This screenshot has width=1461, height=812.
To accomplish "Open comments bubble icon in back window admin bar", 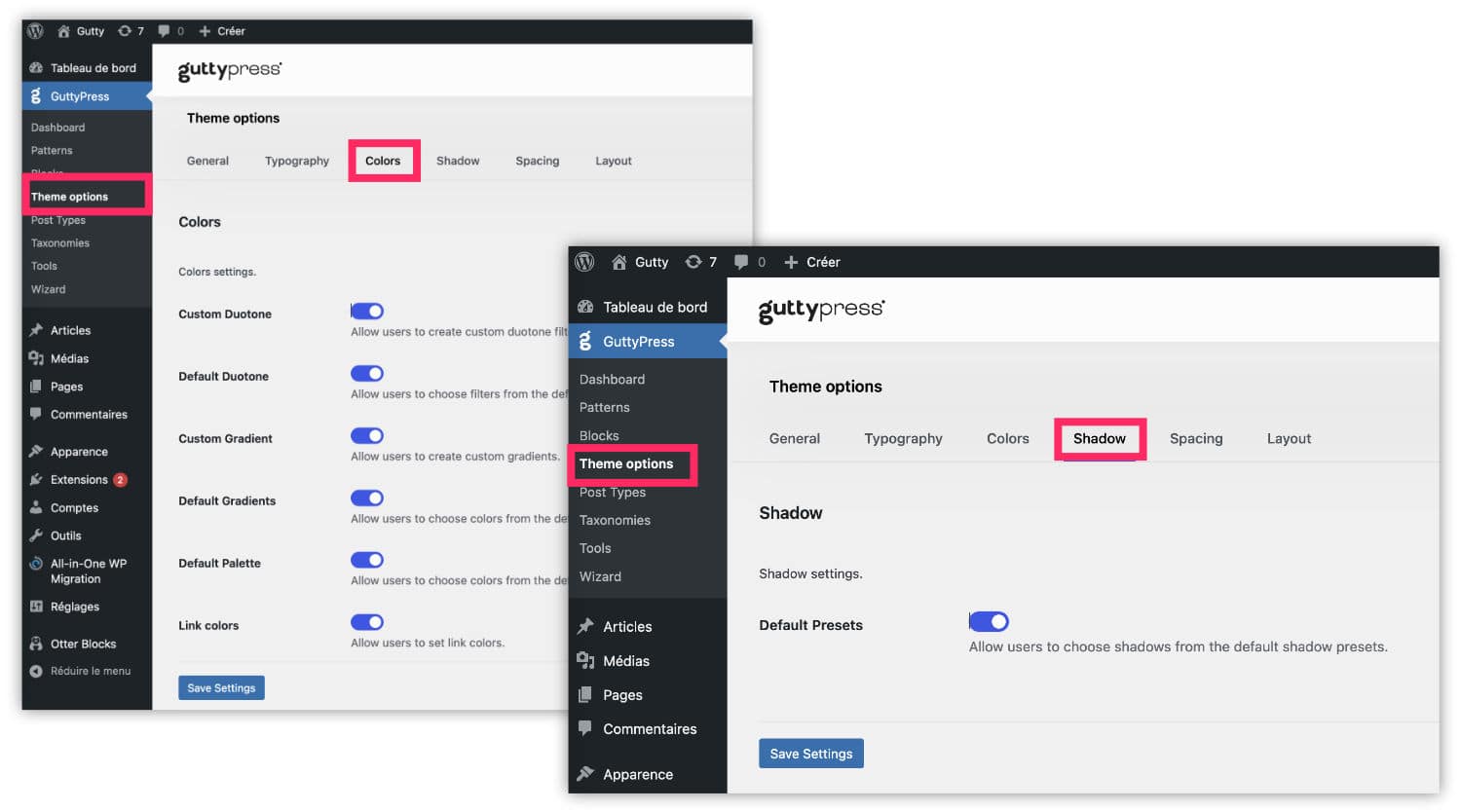I will [164, 31].
